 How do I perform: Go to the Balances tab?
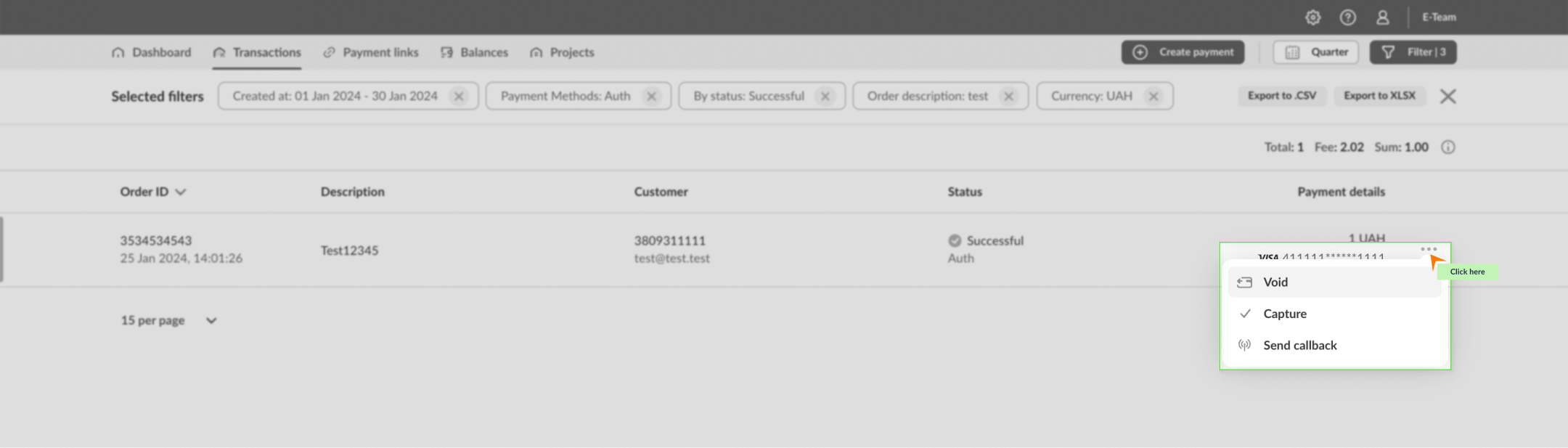(475, 52)
